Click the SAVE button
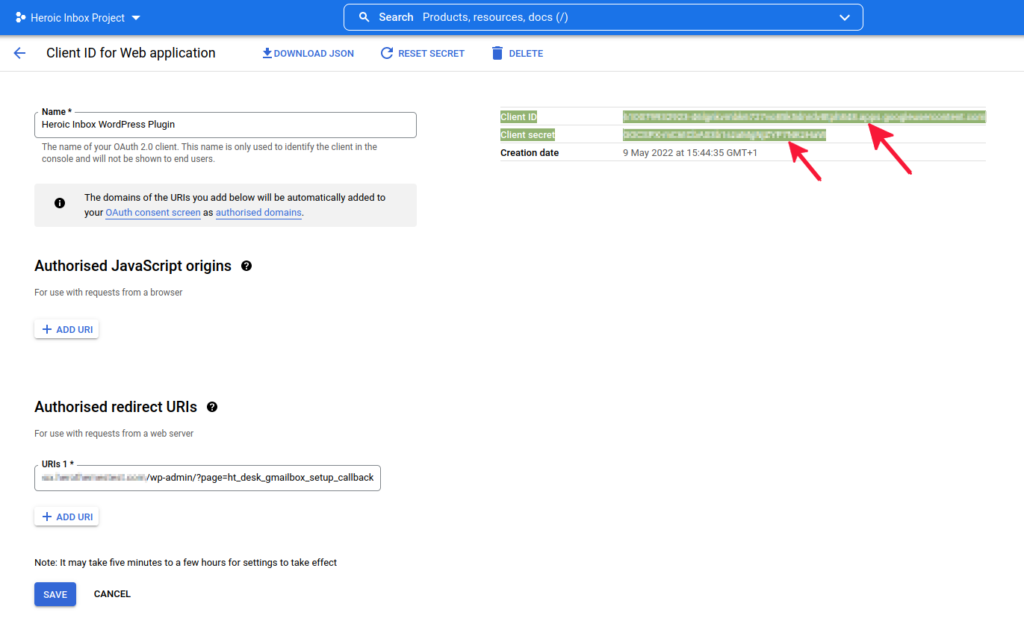The height and width of the screenshot is (630, 1024). click(x=55, y=595)
